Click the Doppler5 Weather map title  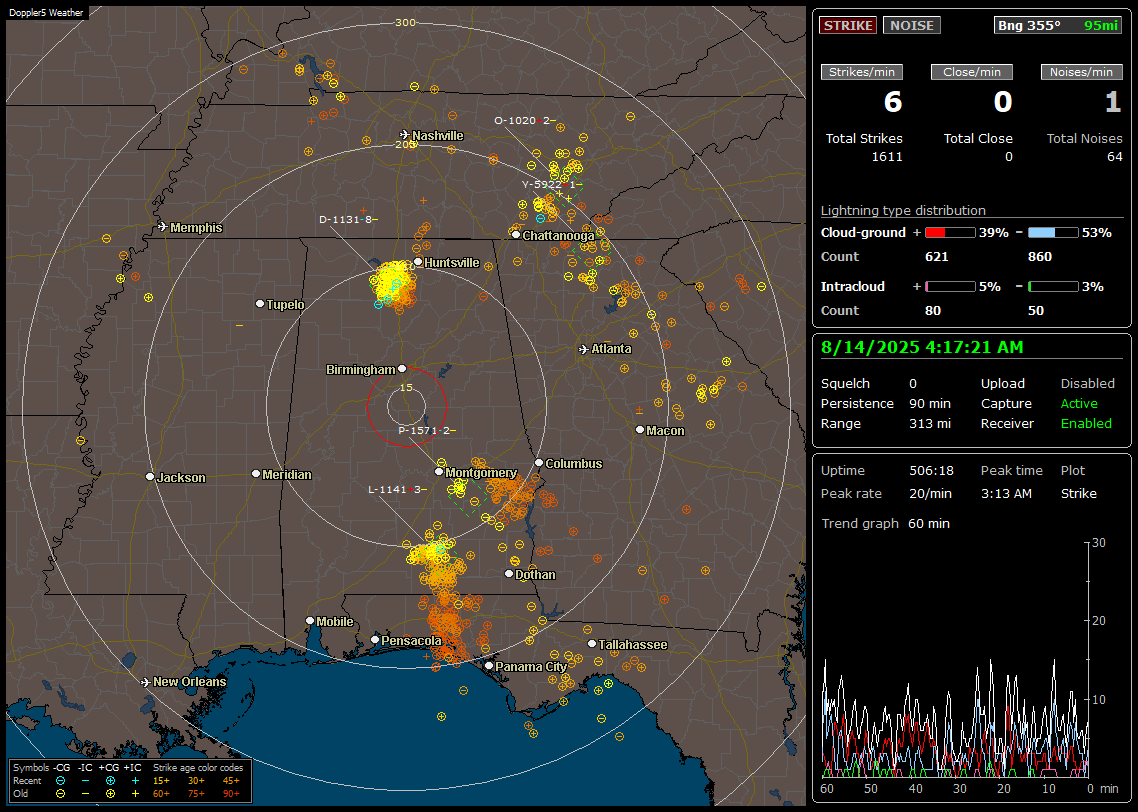46,13
